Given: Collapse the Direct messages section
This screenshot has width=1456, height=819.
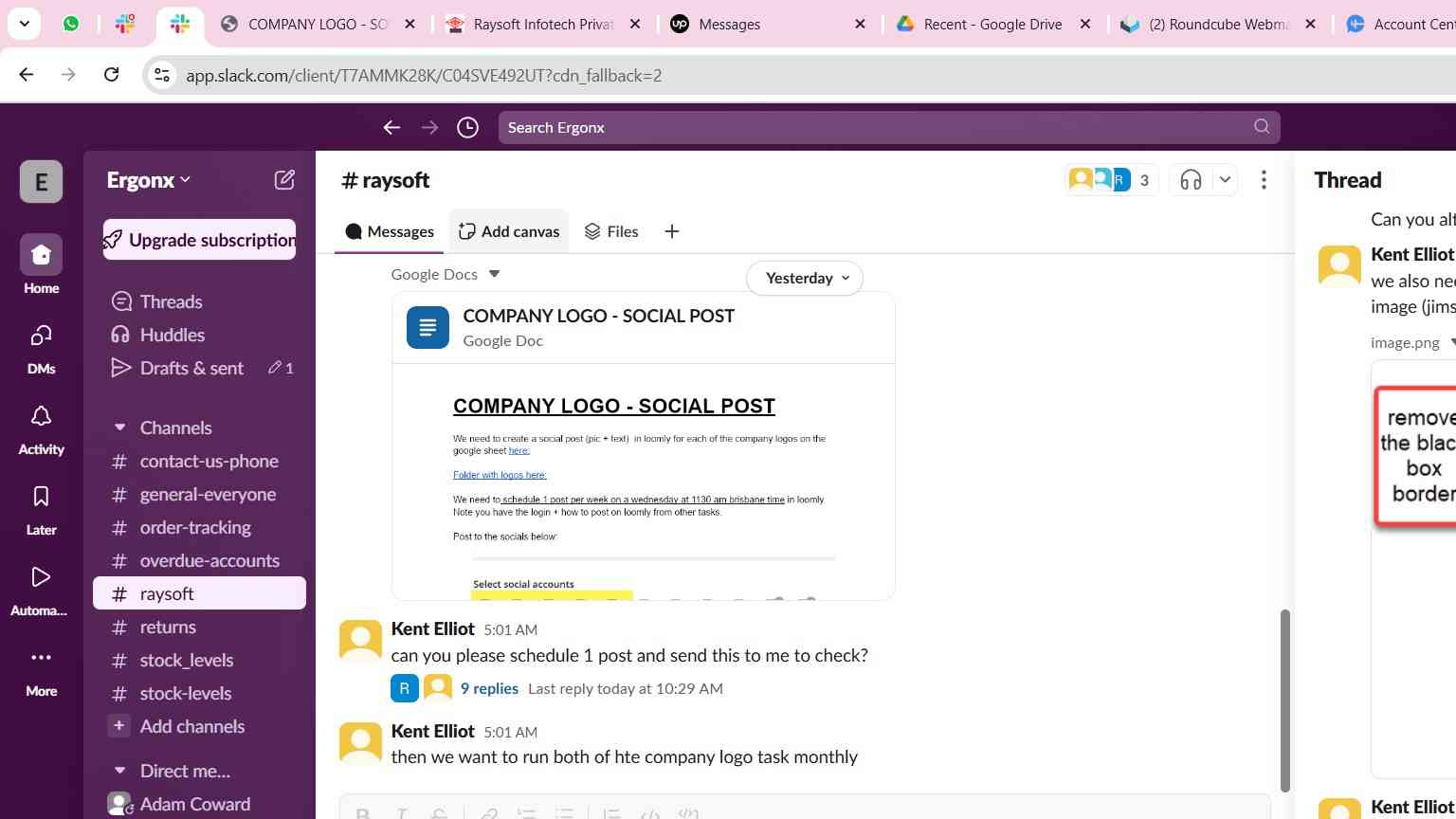Looking at the screenshot, I should 120,771.
